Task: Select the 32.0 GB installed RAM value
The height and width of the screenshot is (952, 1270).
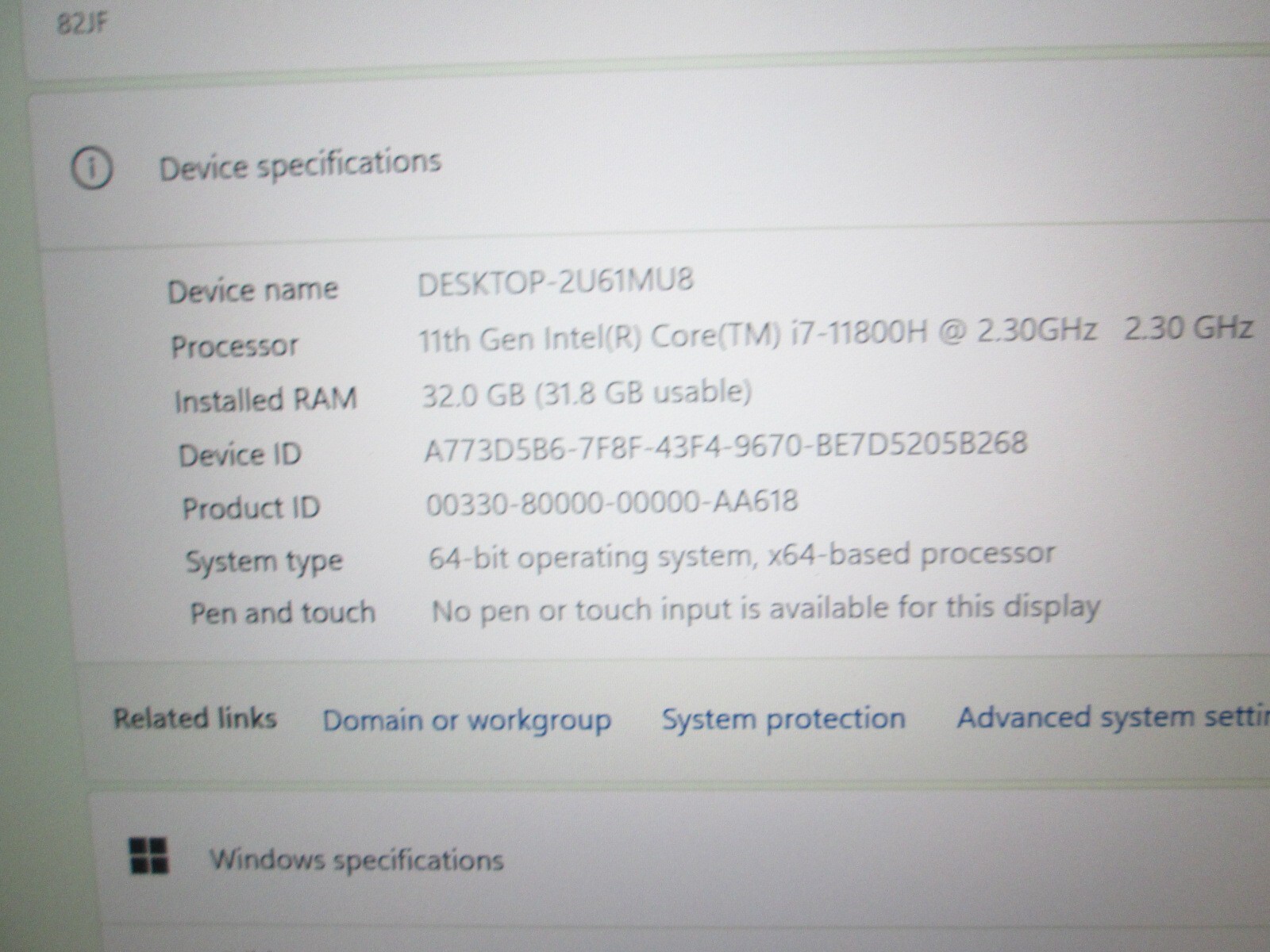Action: click(x=587, y=393)
